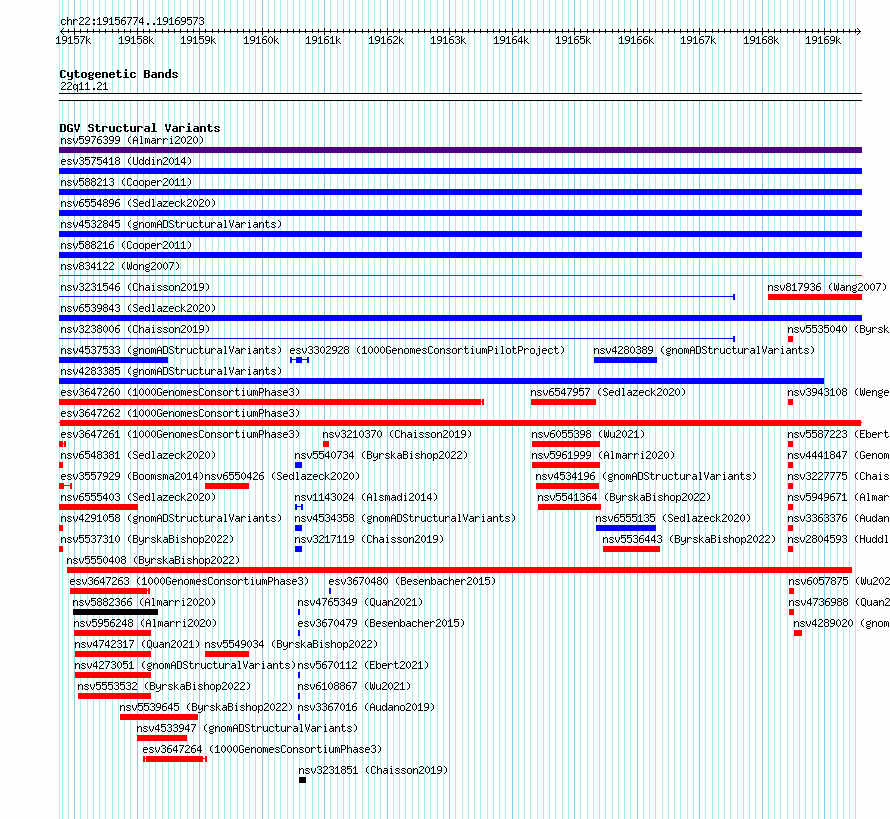
Task: Select esv3670479 (Besenbacher2015) label
Action: tap(381, 623)
